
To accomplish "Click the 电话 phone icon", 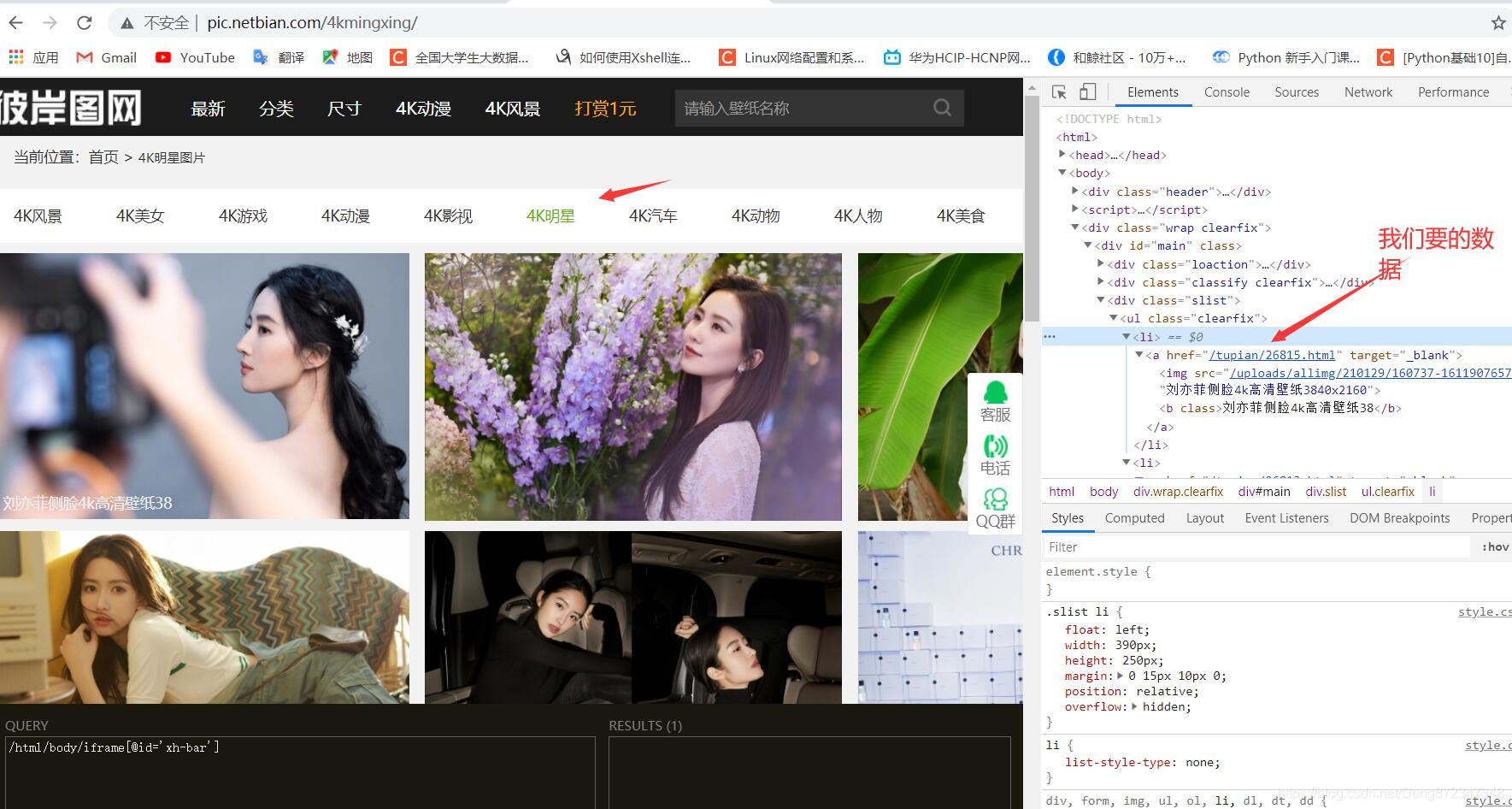I will click(x=995, y=455).
